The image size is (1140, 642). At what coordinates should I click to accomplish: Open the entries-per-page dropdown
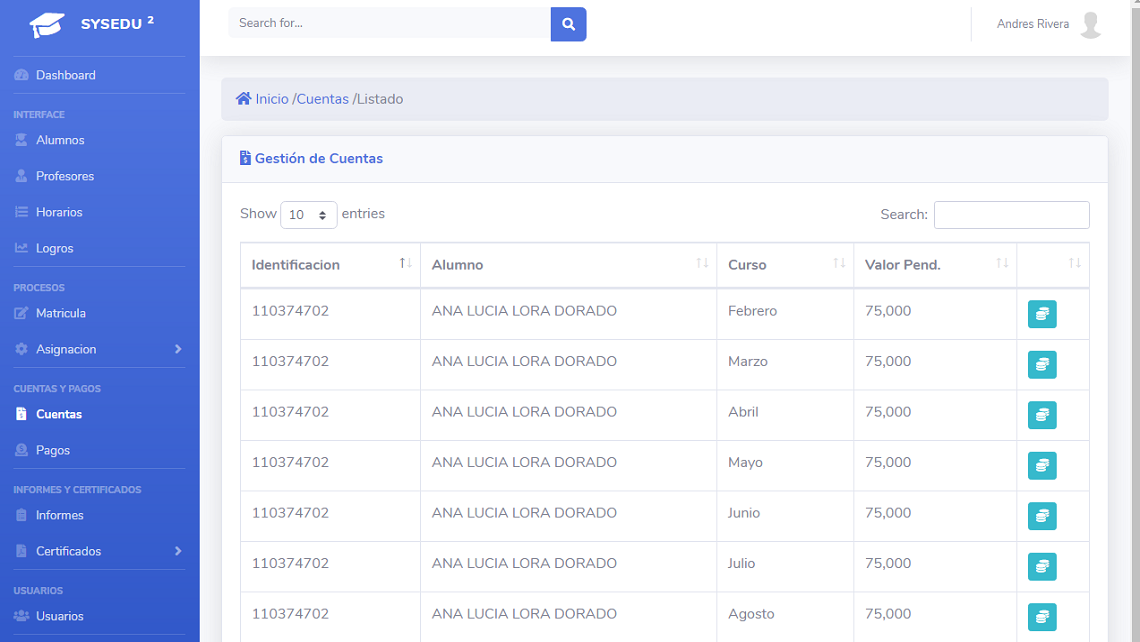pyautogui.click(x=309, y=215)
